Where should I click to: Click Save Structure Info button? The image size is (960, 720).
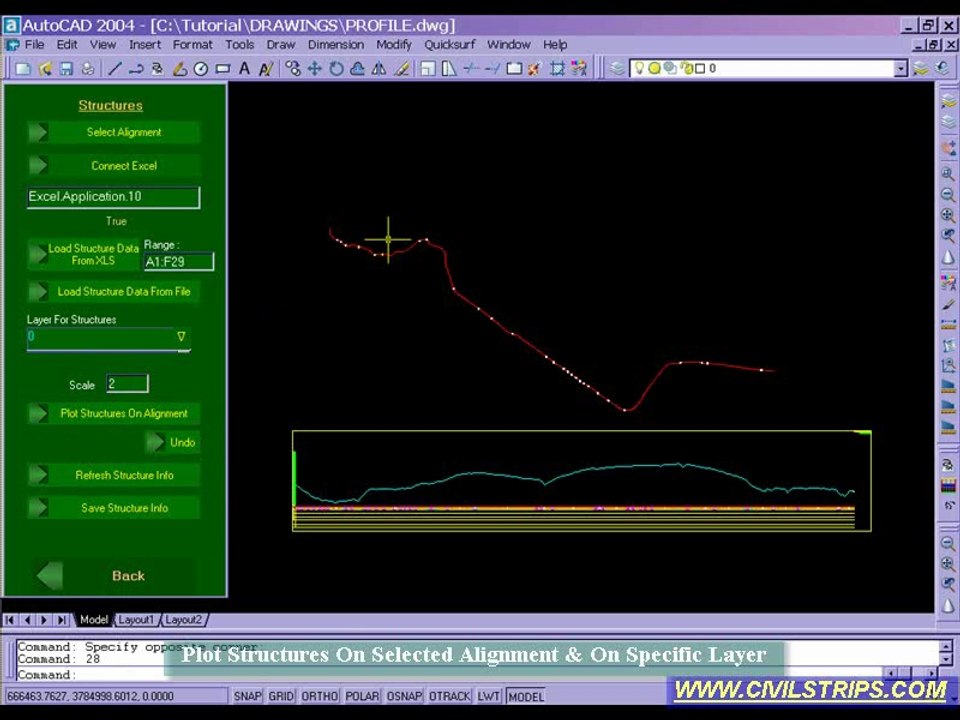pos(114,508)
